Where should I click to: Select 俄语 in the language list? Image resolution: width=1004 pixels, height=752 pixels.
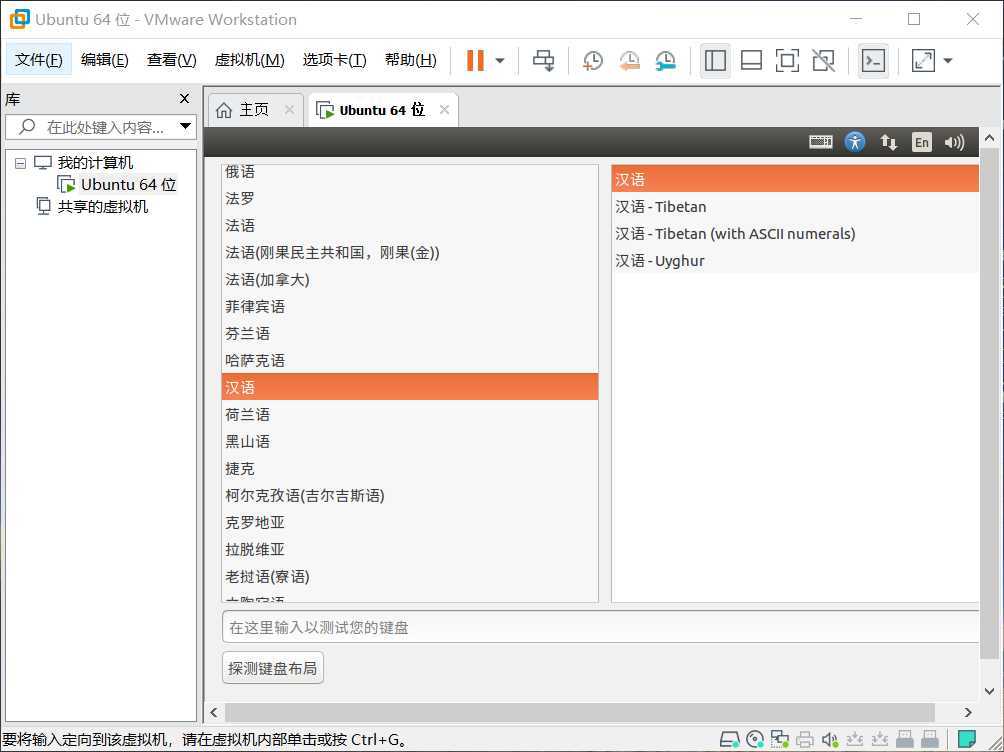point(410,172)
